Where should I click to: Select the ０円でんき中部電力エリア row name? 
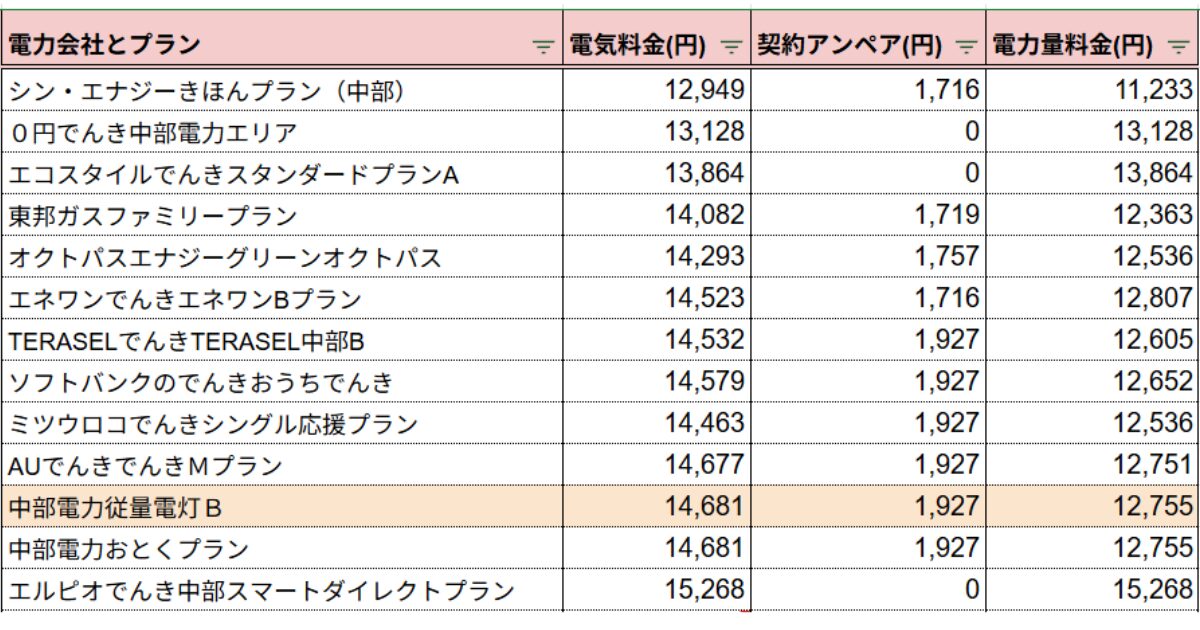click(152, 132)
